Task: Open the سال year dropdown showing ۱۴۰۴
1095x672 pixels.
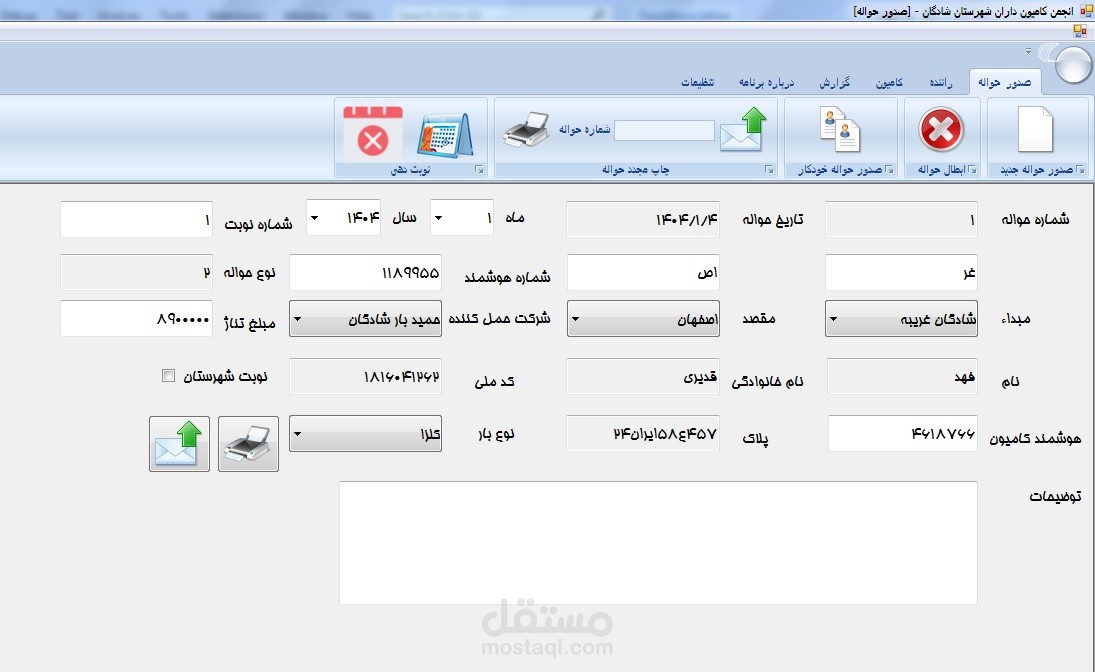Action: point(344,217)
